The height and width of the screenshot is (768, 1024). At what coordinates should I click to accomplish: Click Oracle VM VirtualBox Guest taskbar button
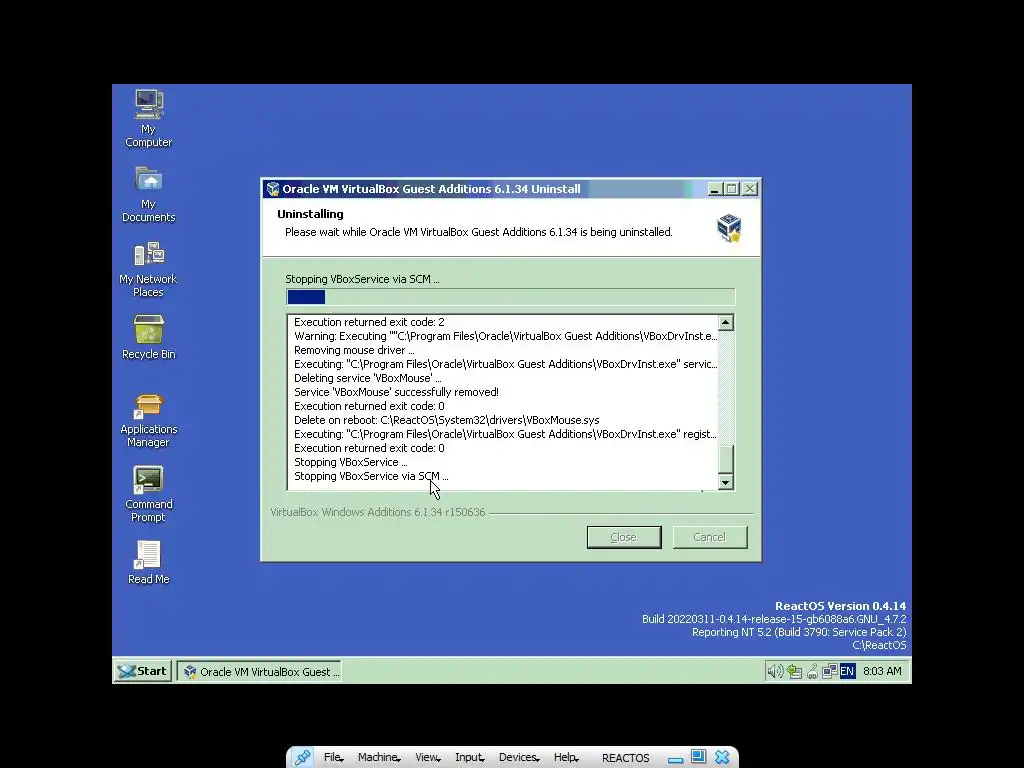260,672
